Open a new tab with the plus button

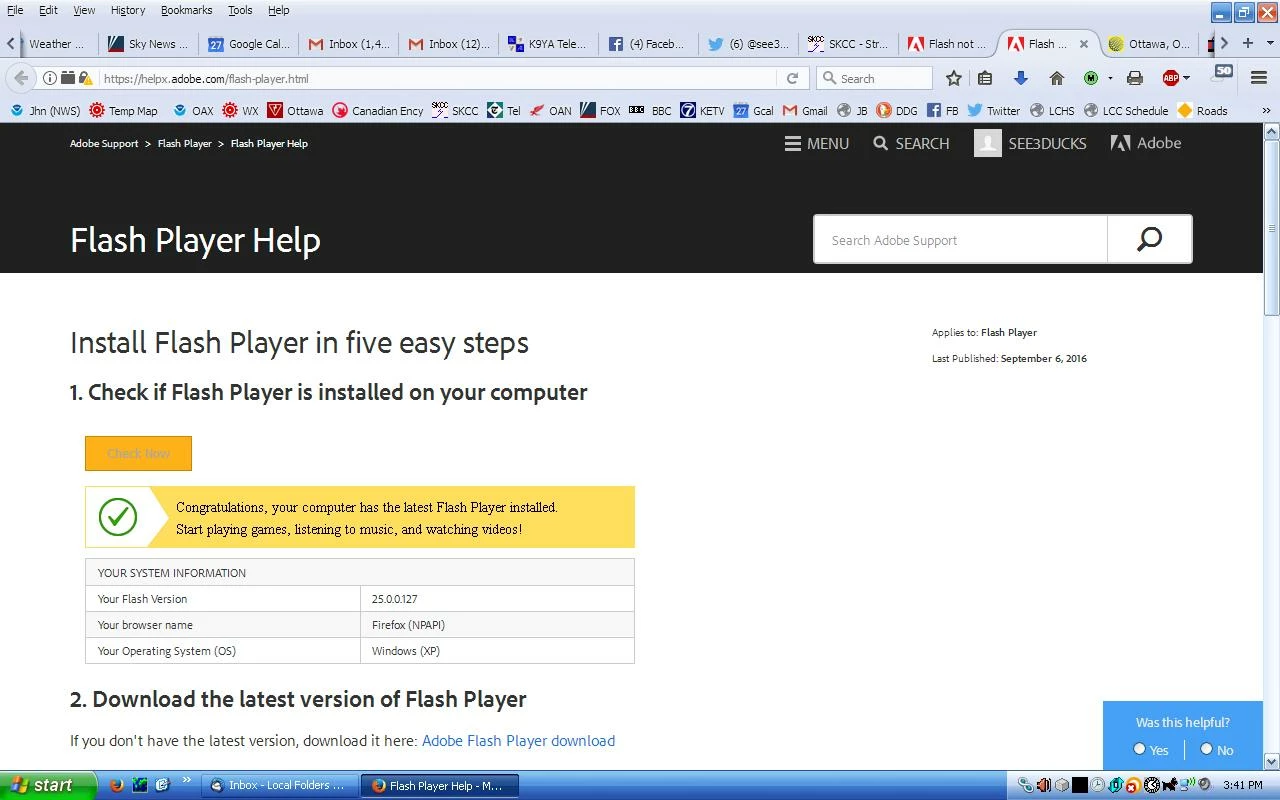pyautogui.click(x=1247, y=43)
